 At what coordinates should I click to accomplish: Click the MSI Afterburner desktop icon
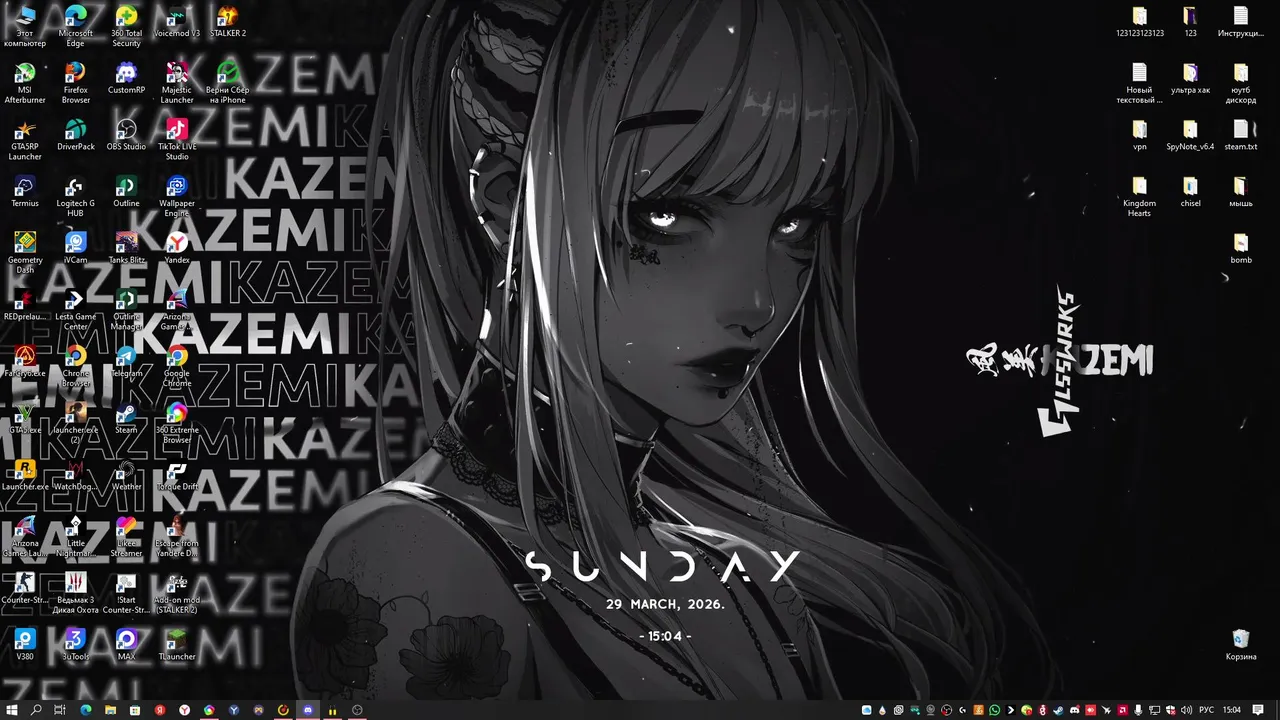pos(25,83)
